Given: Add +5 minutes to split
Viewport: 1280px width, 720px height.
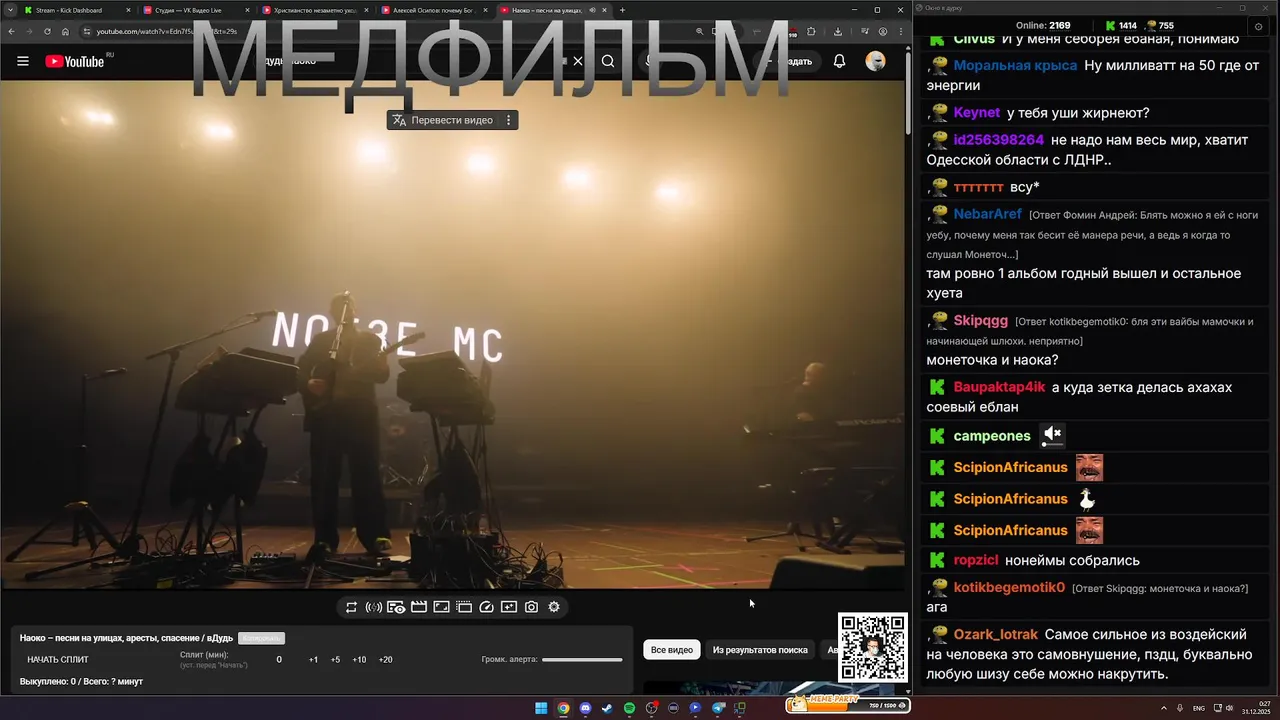Looking at the screenshot, I should click(335, 660).
